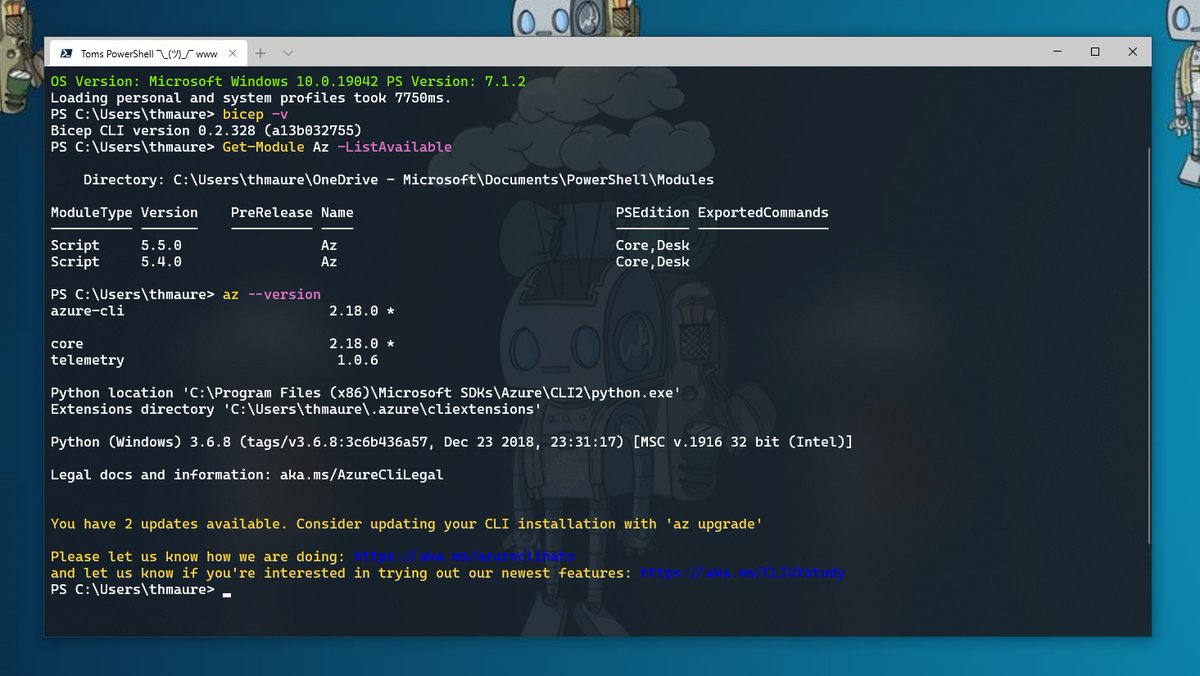Click the 'ModuleType' column header
The width and height of the screenshot is (1200, 676).
click(91, 212)
